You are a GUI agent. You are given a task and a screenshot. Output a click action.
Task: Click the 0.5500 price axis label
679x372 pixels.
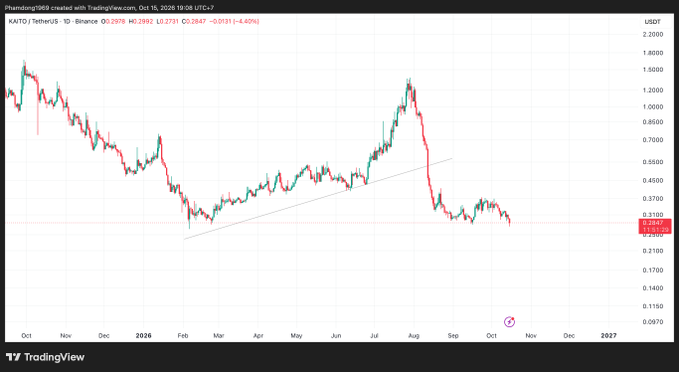(653, 162)
